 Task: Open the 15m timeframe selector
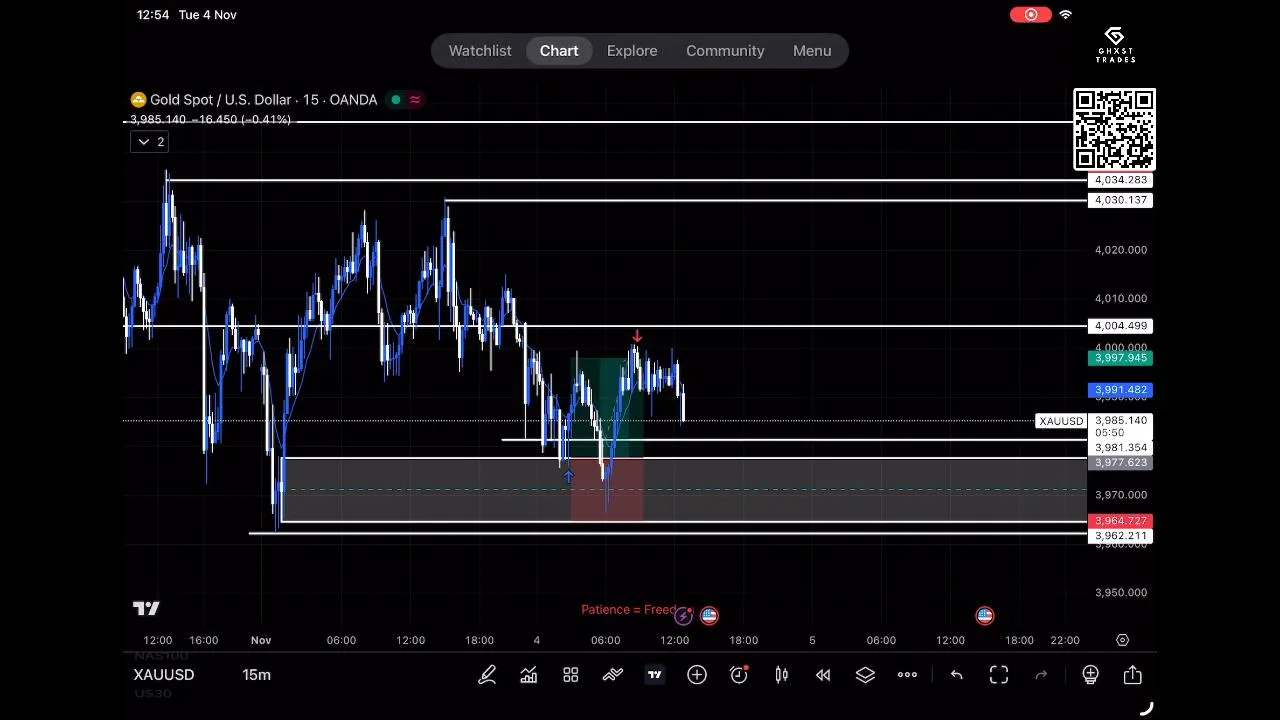256,675
